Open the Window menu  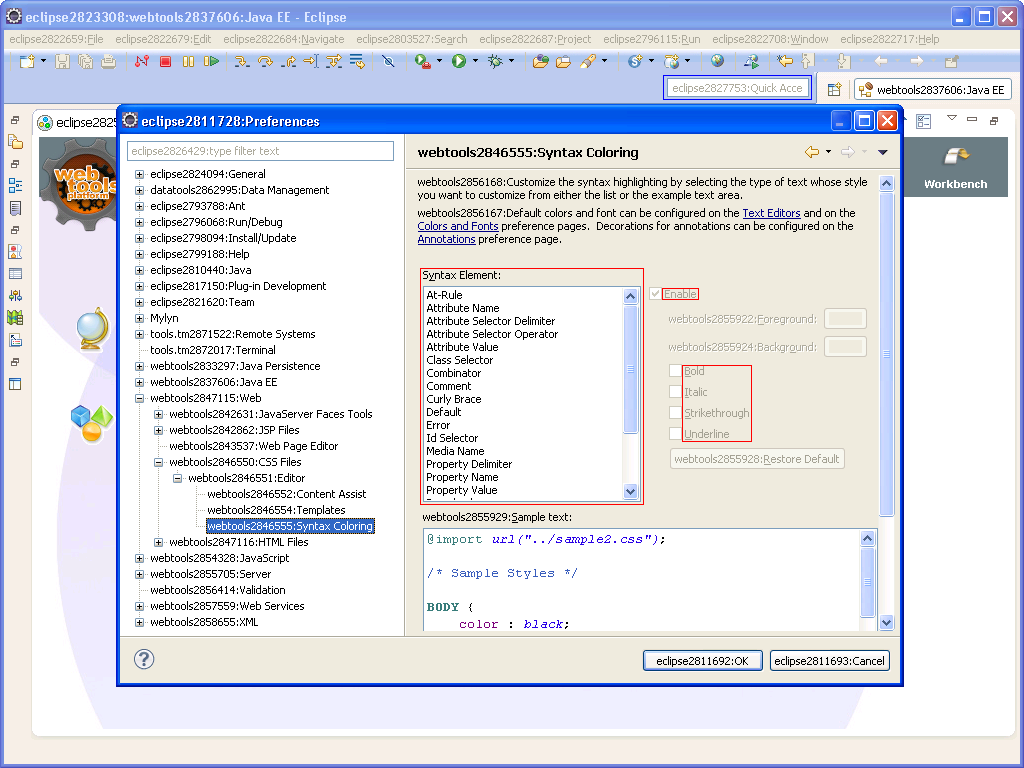[x=770, y=39]
